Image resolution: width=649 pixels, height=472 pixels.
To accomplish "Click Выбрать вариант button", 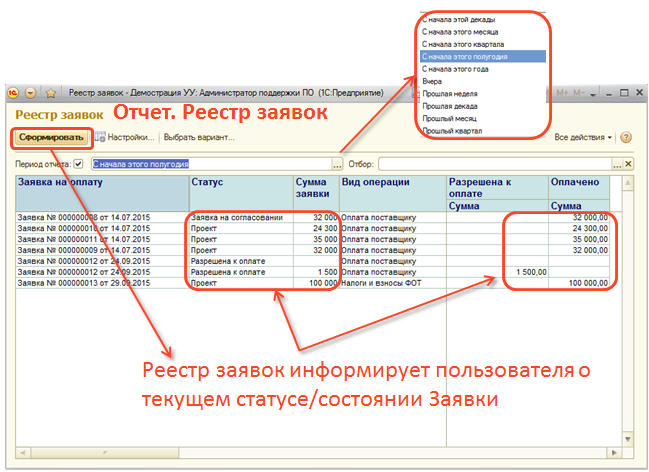I will click(199, 137).
